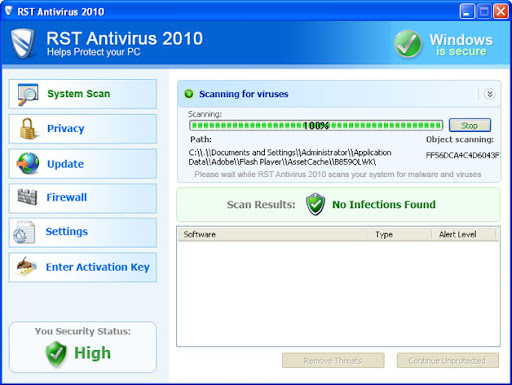512x385 pixels.
Task: Click the Enter Activation Key pen icon
Action: (26, 266)
